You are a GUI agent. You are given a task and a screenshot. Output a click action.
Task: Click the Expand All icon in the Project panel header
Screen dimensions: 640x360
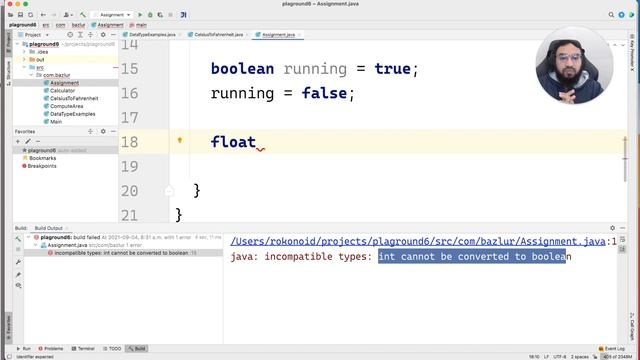click(x=80, y=35)
